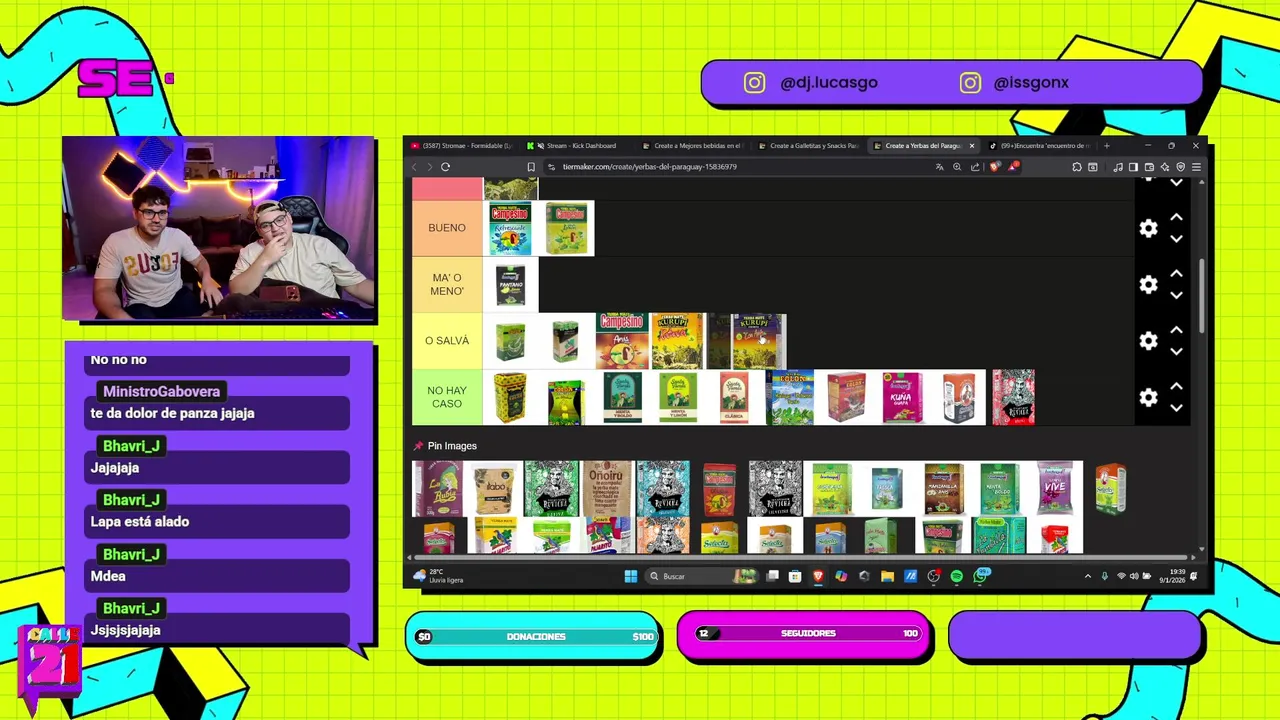Move BUENO tier row up
The width and height of the screenshot is (1280, 720).
1176,217
